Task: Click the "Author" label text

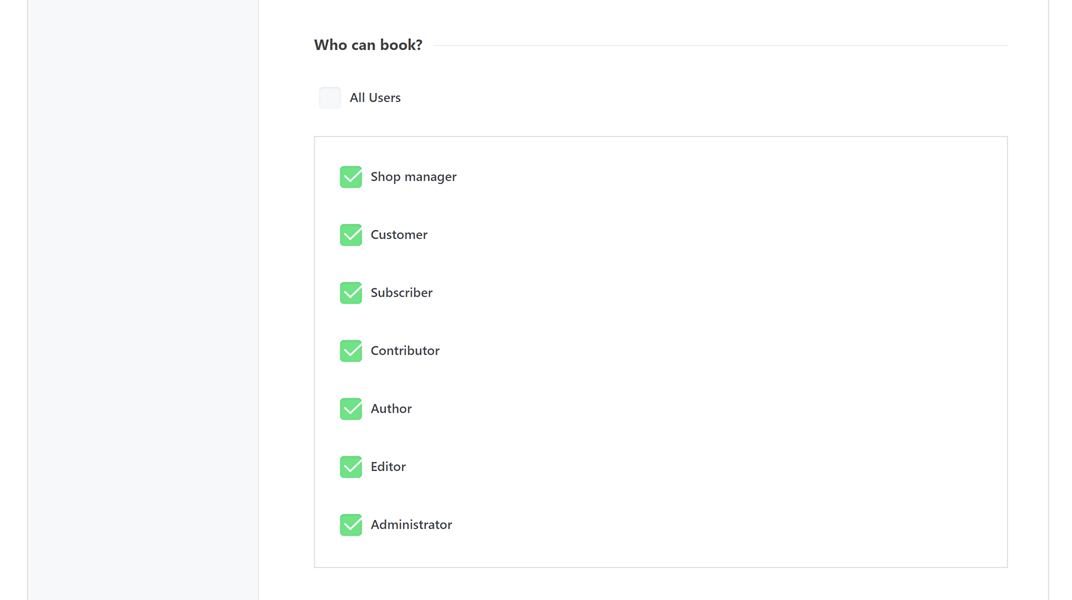Action: coord(391,409)
